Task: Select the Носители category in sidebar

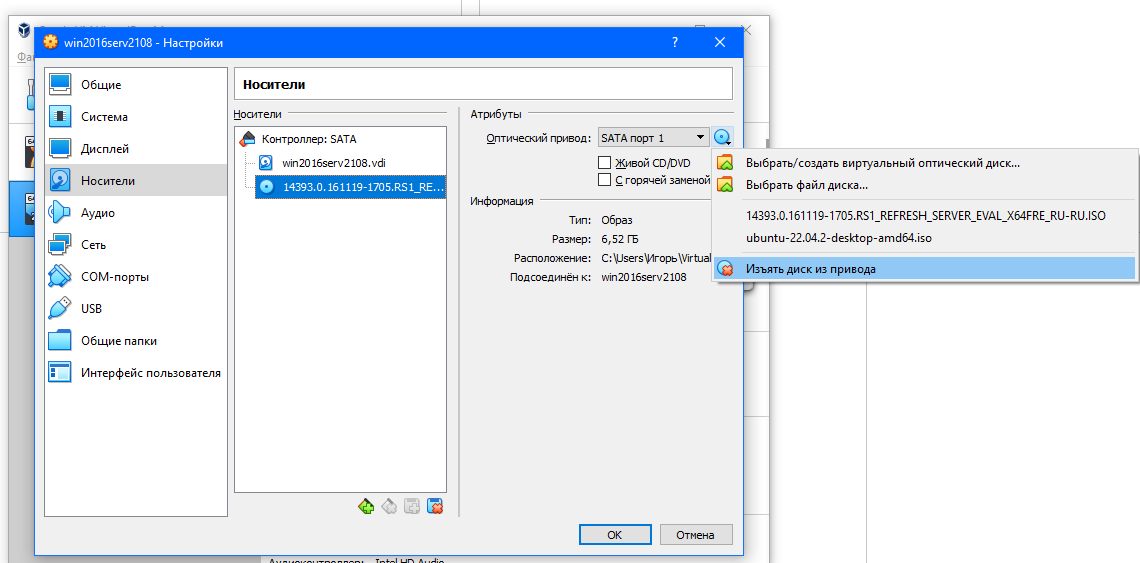Action: click(x=136, y=180)
